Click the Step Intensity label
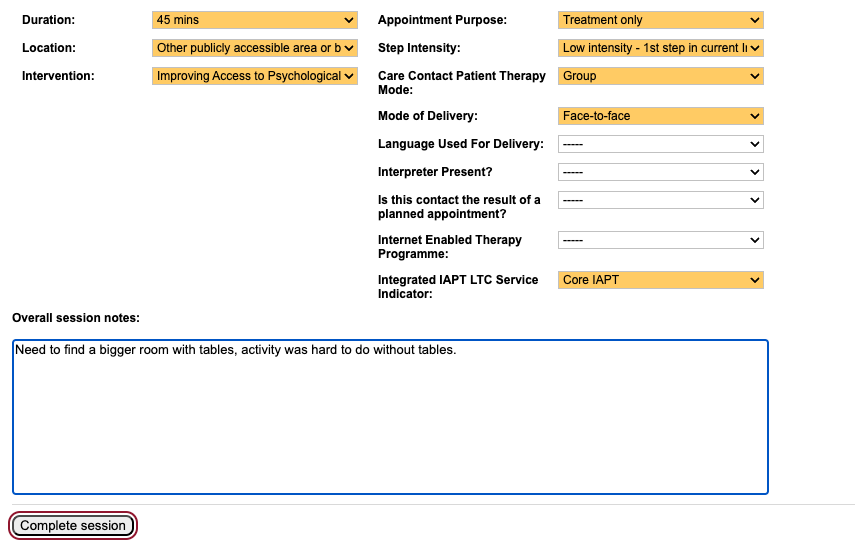Screen dimensions: 866x546 [419, 48]
